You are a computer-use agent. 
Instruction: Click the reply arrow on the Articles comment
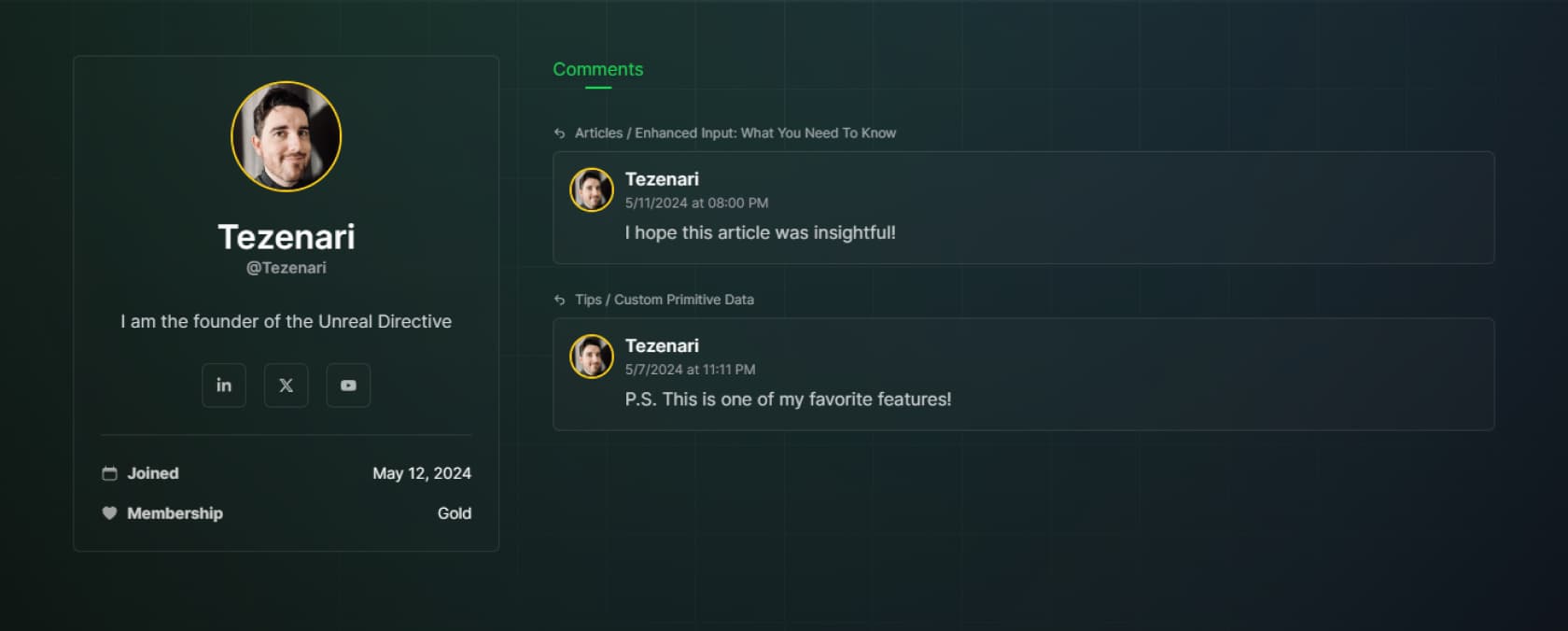[x=559, y=133]
